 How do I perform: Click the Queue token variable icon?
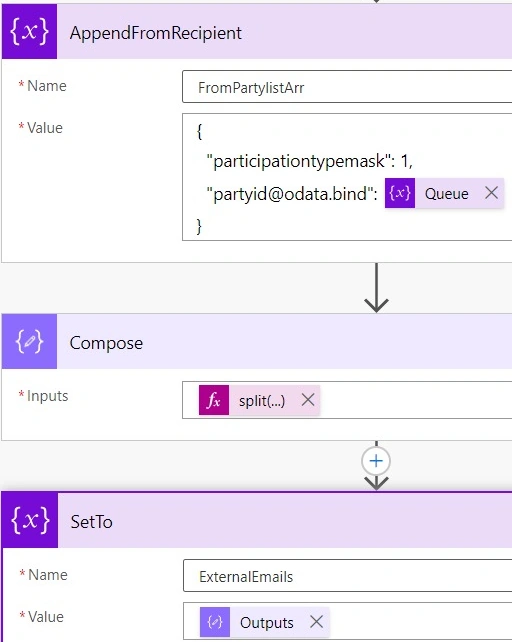(400, 193)
